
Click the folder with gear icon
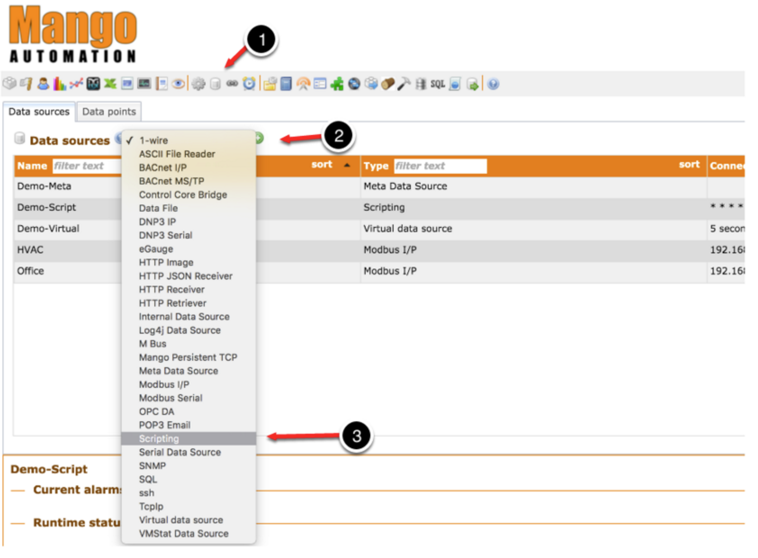point(270,84)
